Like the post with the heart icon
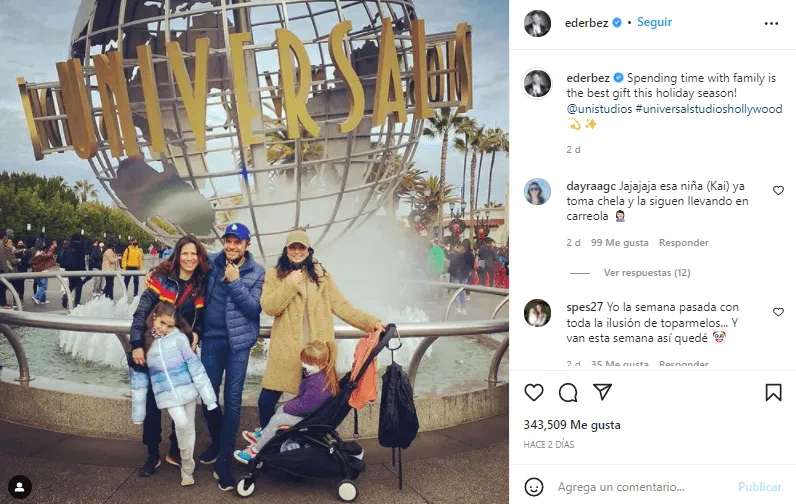The height and width of the screenshot is (504, 796). 534,392
